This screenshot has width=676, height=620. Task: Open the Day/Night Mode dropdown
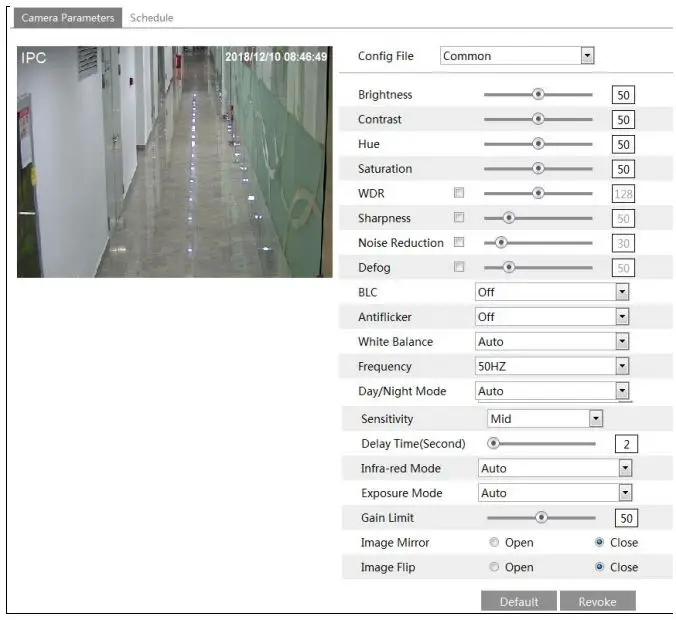coord(552,391)
